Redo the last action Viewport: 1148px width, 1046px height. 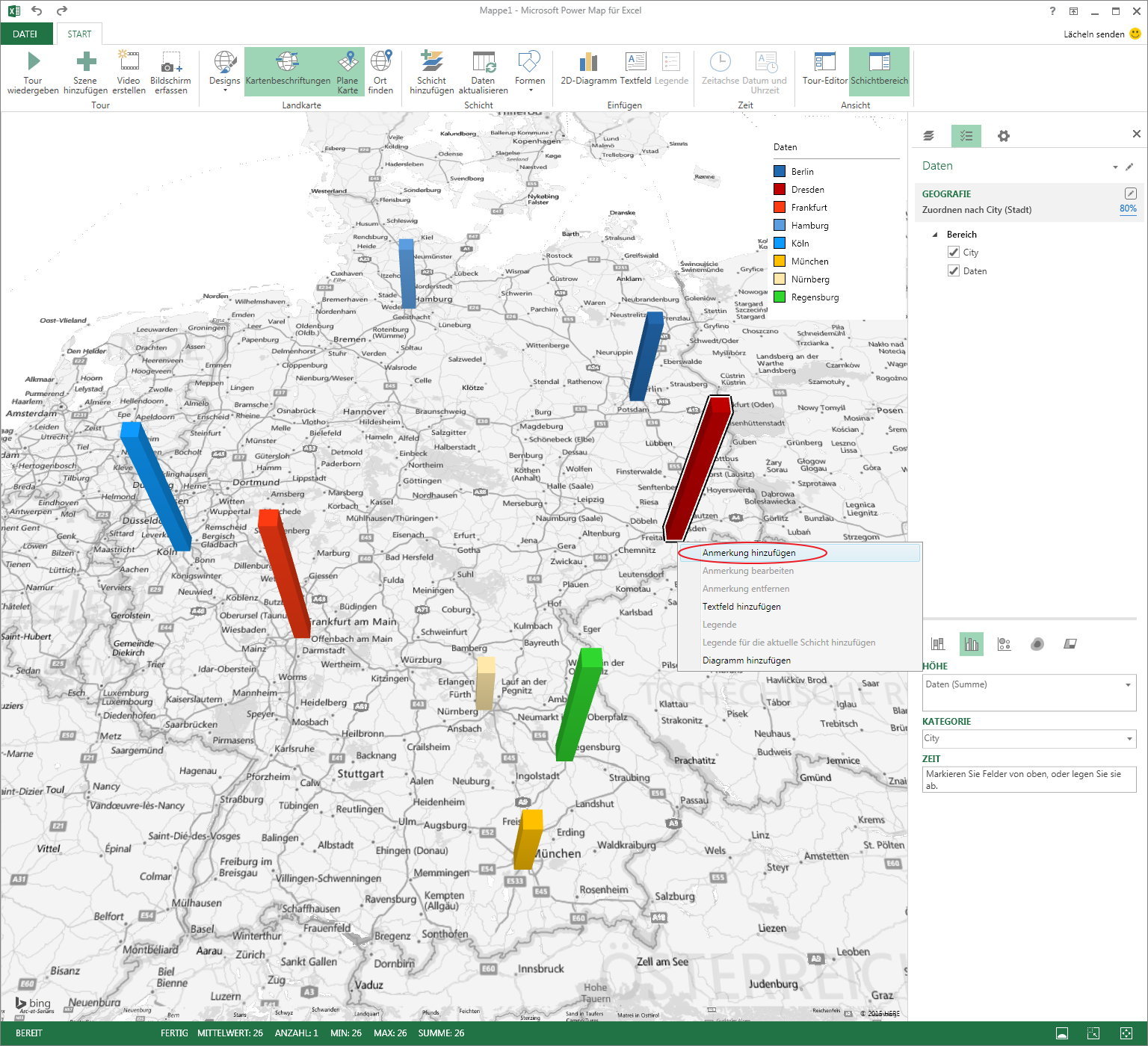click(61, 10)
